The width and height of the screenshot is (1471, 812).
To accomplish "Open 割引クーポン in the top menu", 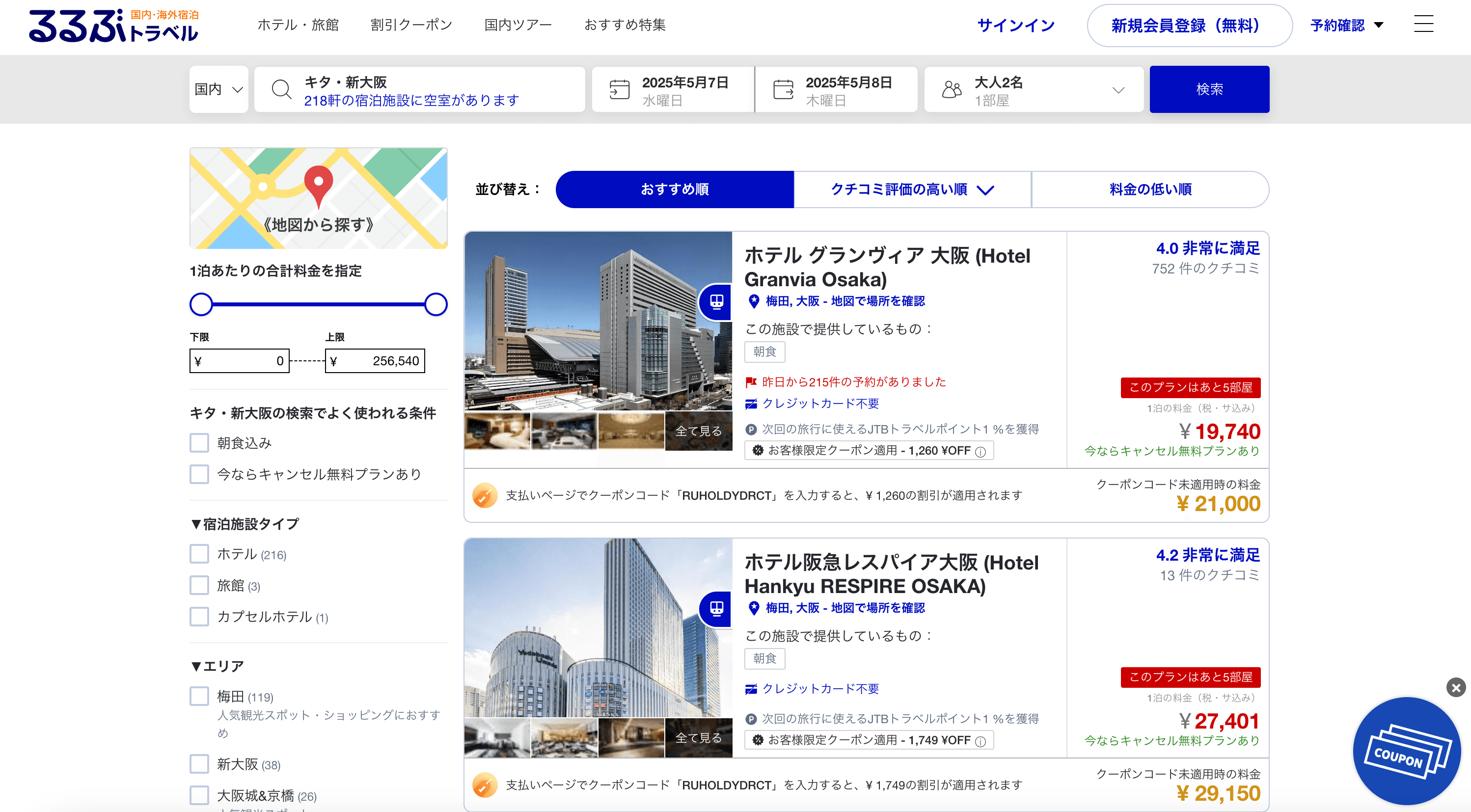I will (x=411, y=25).
